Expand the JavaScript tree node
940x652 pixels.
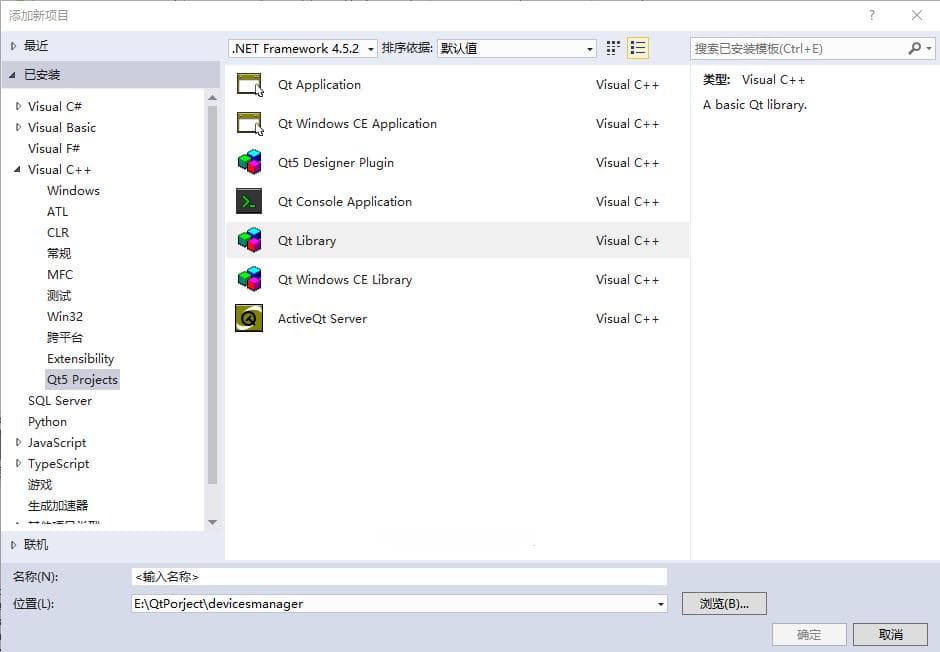coord(18,442)
